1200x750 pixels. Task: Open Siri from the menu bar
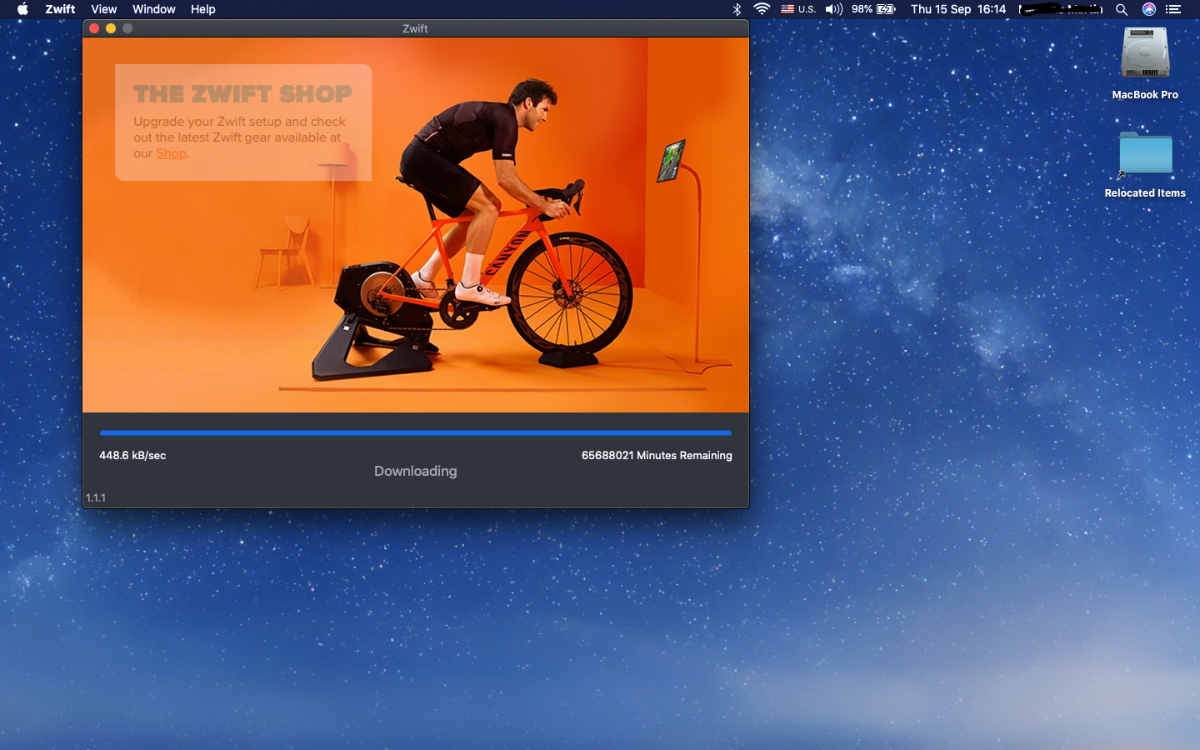click(x=1149, y=9)
